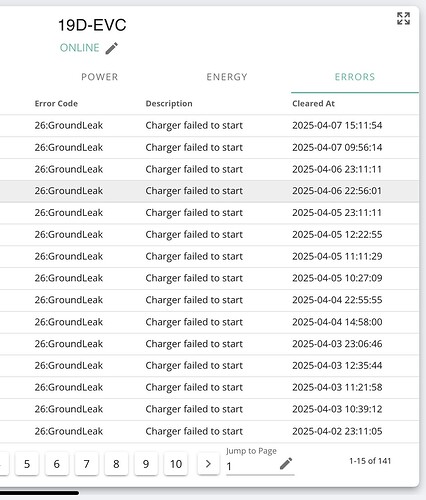Select the error row cleared 2025-04-06 22:56:01

pyautogui.click(x=209, y=191)
